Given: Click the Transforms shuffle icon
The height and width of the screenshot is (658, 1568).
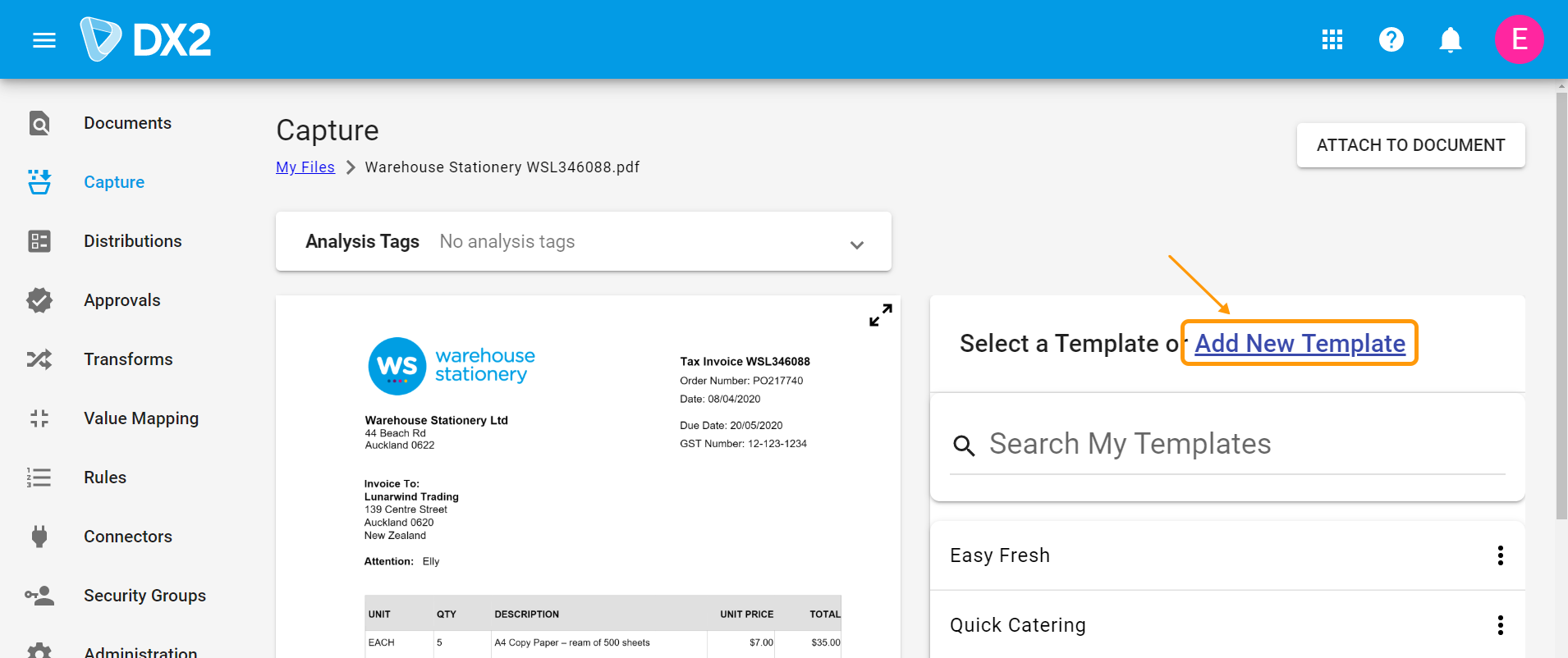Looking at the screenshot, I should [x=39, y=359].
